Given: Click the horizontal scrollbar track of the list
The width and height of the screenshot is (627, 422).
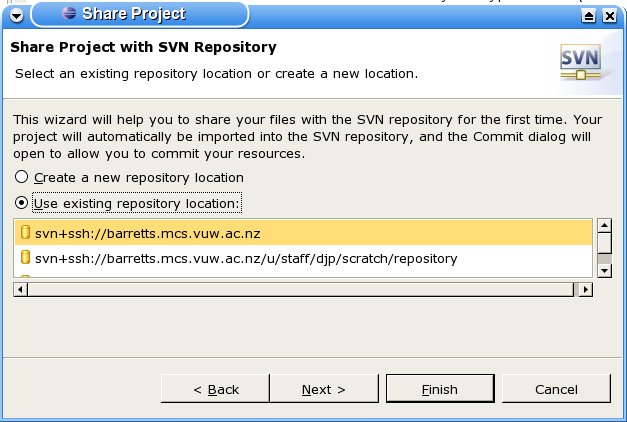Looking at the screenshot, I should pyautogui.click(x=301, y=289).
